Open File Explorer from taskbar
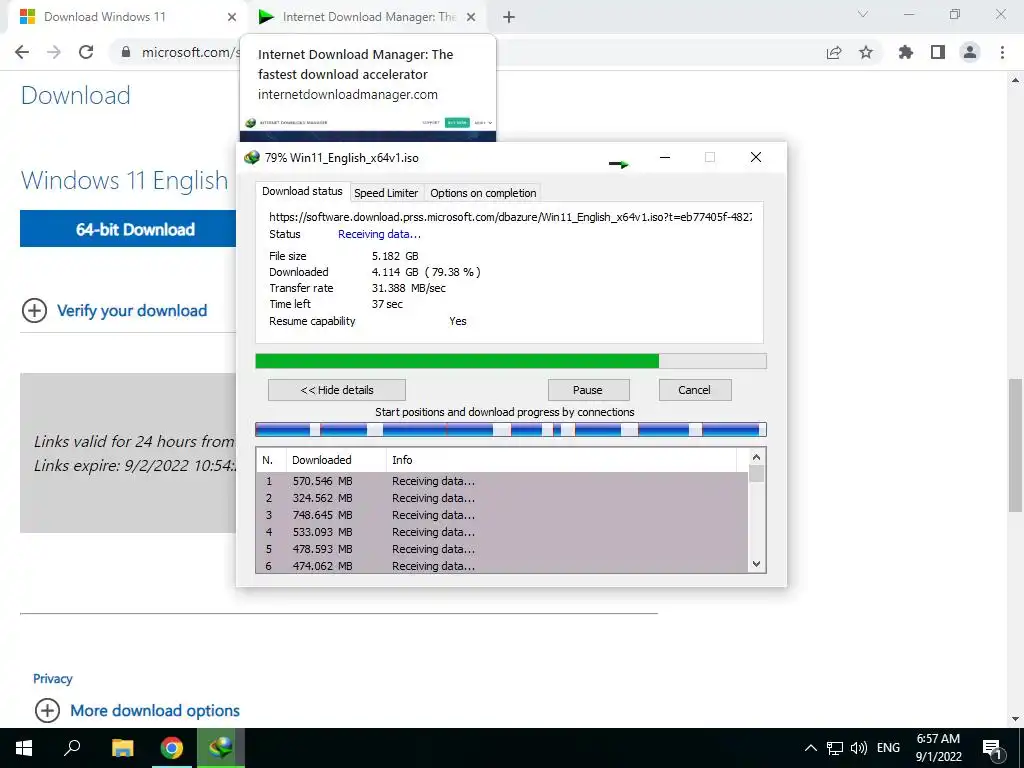 pyautogui.click(x=122, y=748)
